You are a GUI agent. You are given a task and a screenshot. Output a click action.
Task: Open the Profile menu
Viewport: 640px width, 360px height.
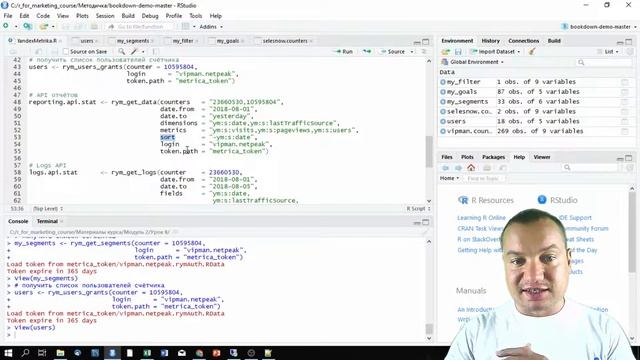tap(173, 16)
